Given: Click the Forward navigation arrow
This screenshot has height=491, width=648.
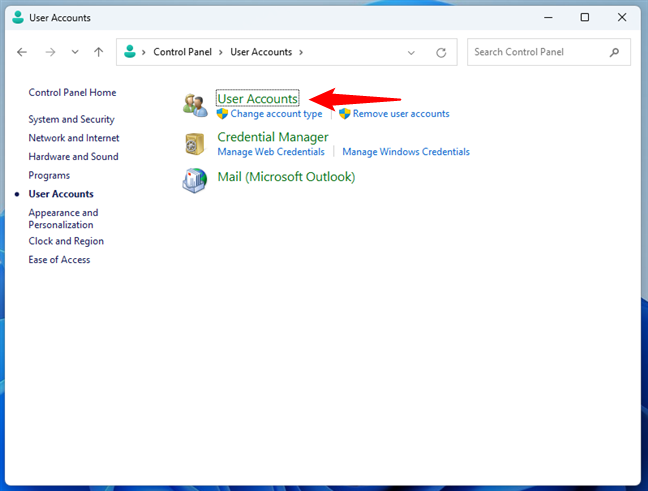Looking at the screenshot, I should click(50, 52).
